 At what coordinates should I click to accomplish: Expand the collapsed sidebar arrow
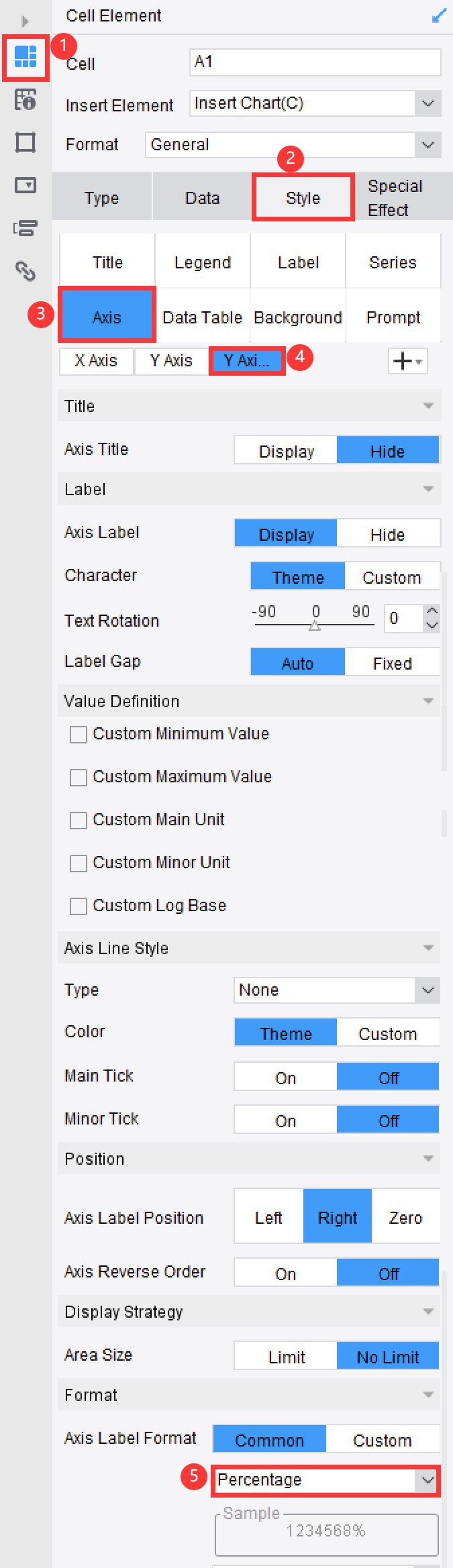[x=25, y=21]
